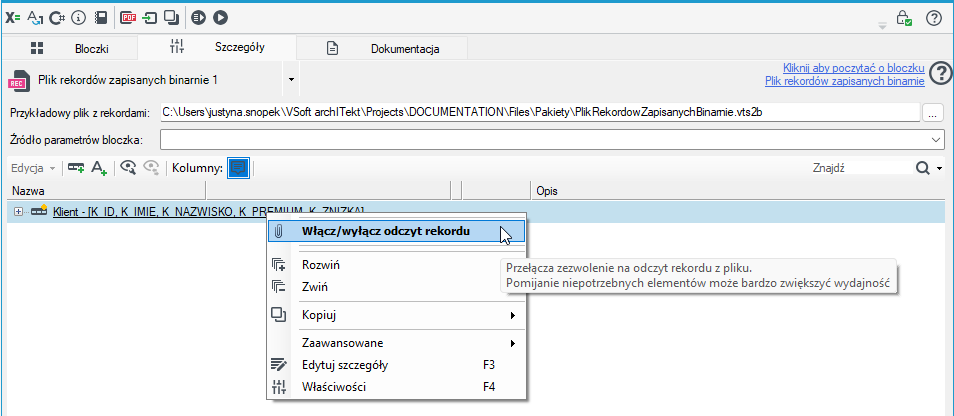Screen dimensions: 954x416
Task: Click the Opis column header
Action: click(x=737, y=191)
